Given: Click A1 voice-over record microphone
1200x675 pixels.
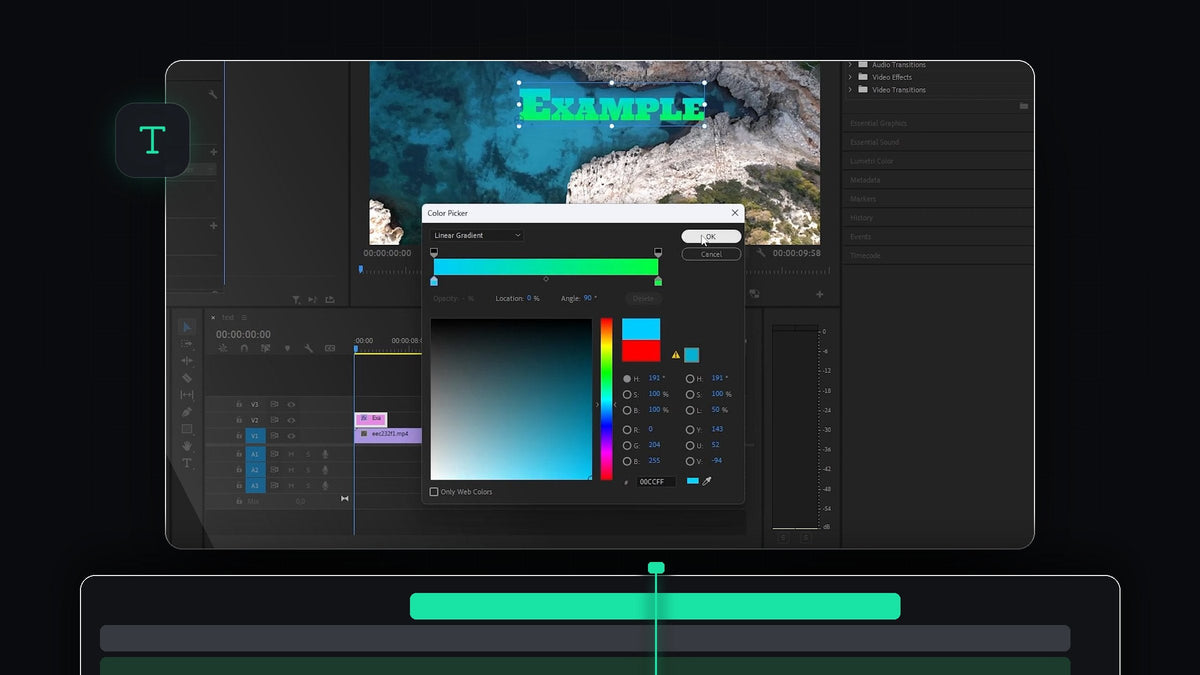Looking at the screenshot, I should (325, 454).
